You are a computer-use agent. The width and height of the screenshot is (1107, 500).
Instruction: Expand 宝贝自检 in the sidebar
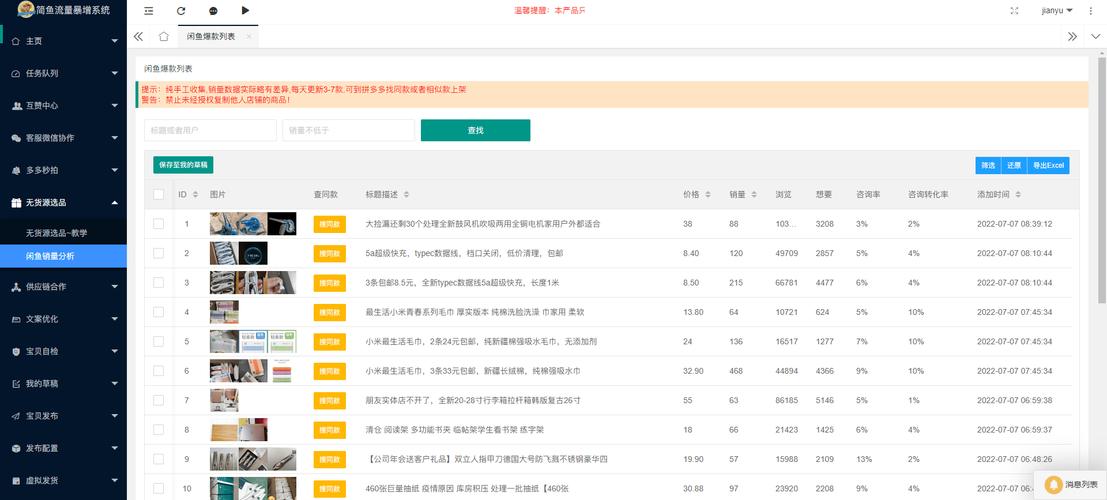point(64,351)
